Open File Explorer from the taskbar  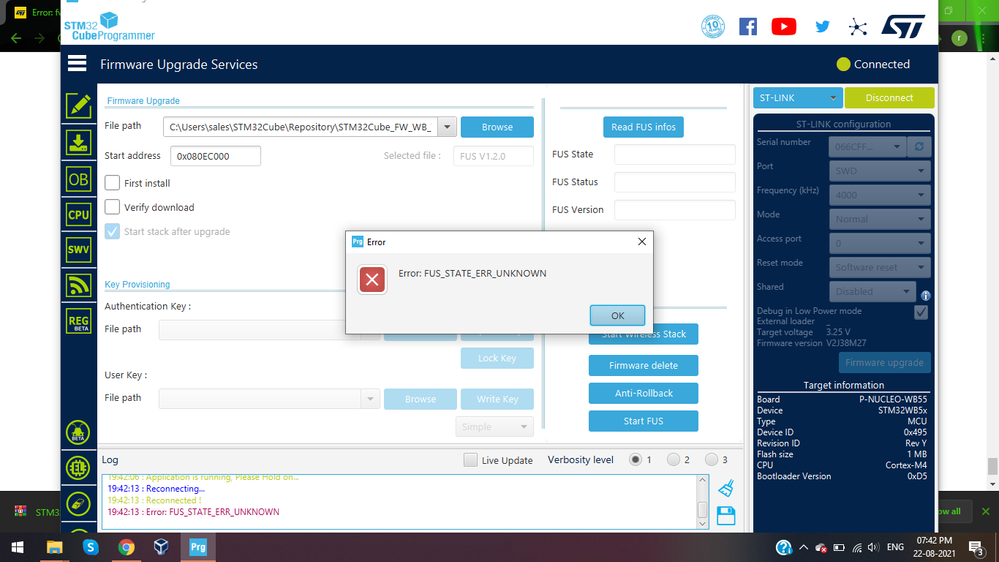(54, 547)
